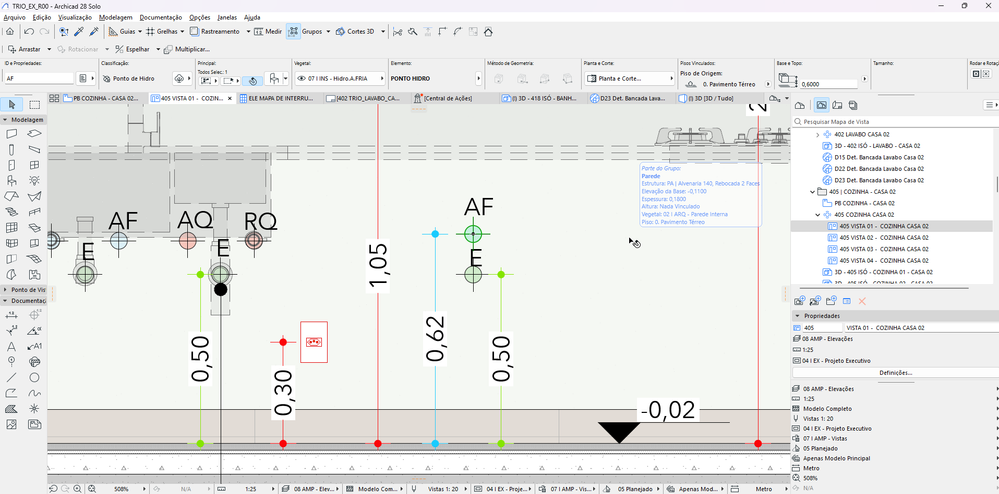Select the Beam tool

[35, 149]
